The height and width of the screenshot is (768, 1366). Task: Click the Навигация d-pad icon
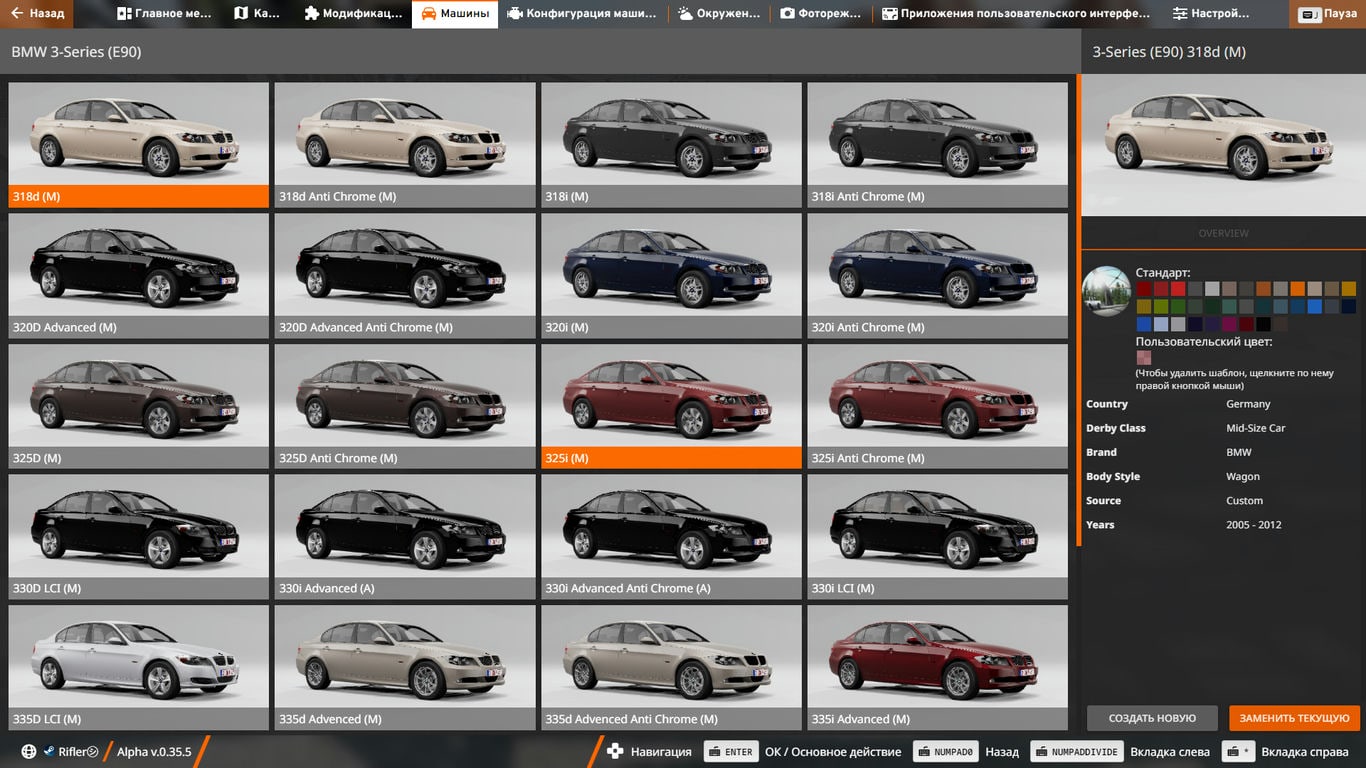(x=616, y=751)
